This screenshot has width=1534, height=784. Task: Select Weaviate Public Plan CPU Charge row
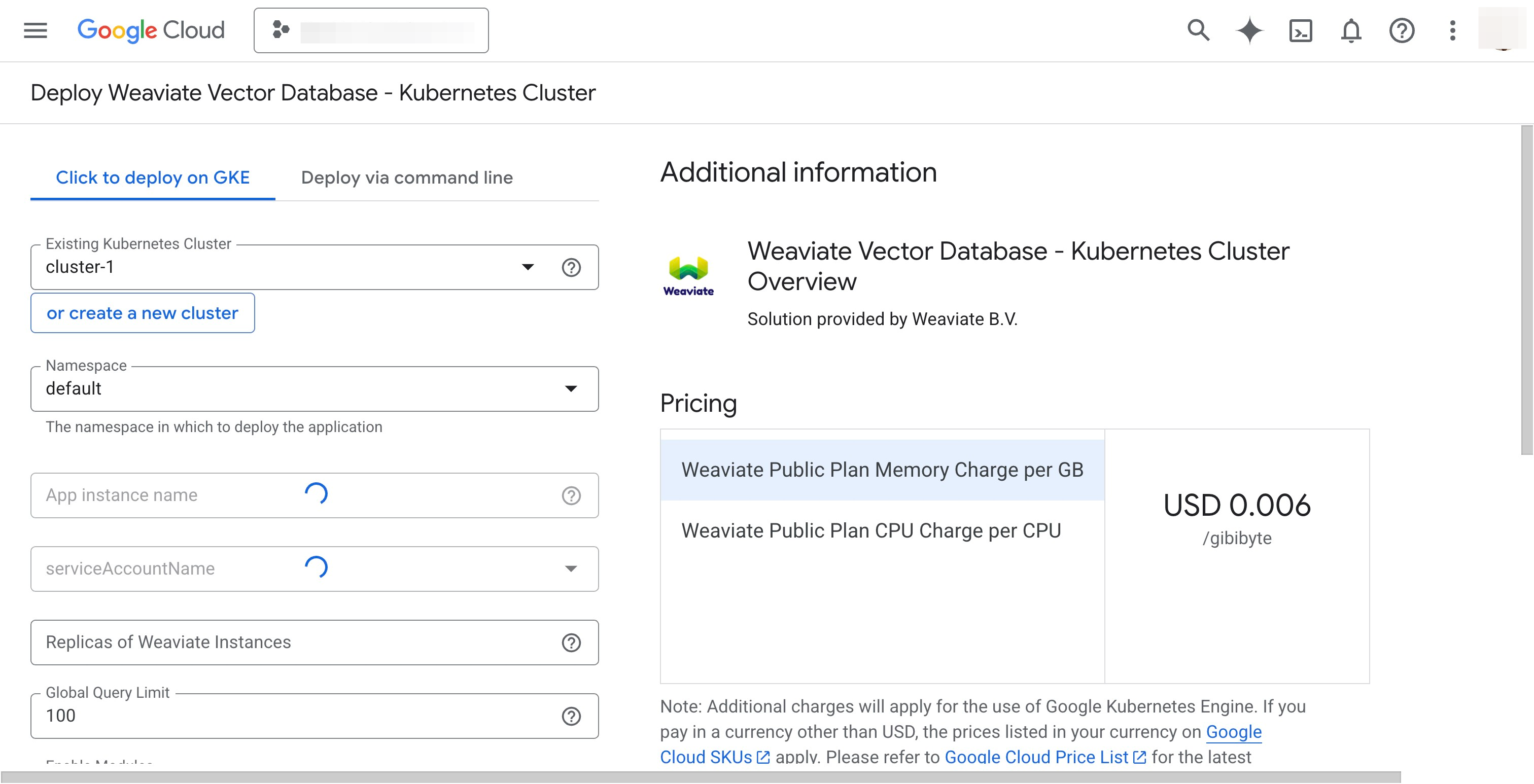coord(870,530)
